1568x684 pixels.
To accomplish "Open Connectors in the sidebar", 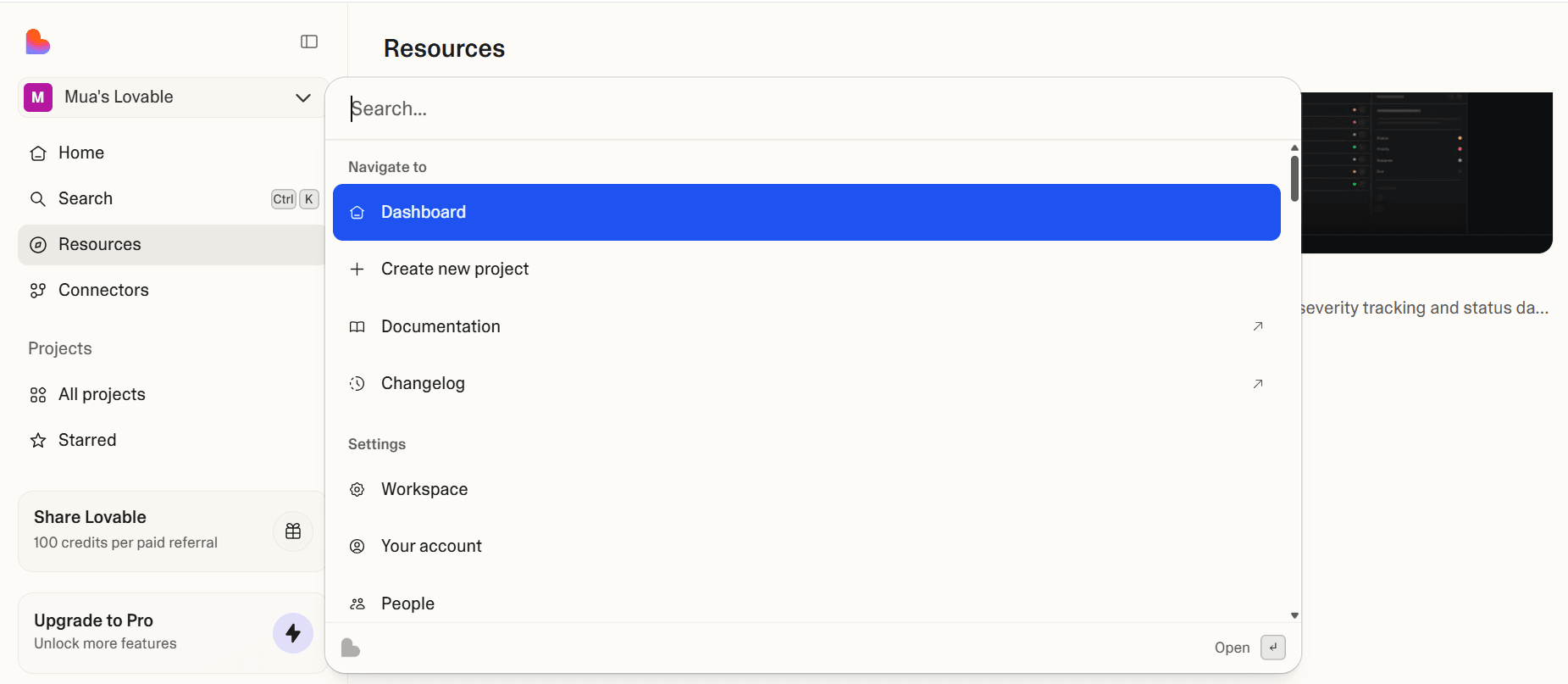I will [x=172, y=290].
